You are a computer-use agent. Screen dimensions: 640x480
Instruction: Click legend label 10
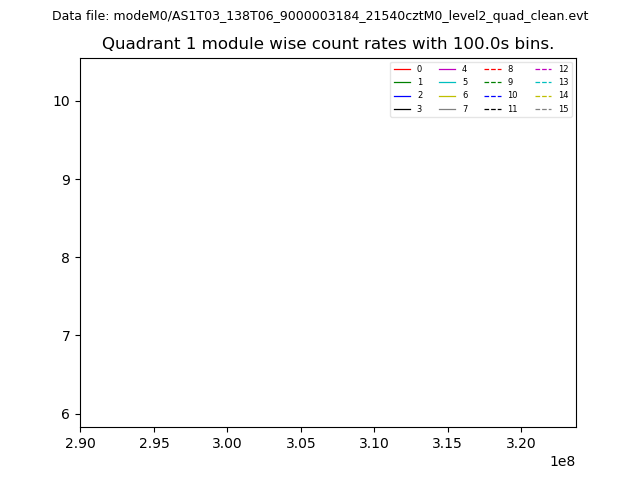(512, 95)
